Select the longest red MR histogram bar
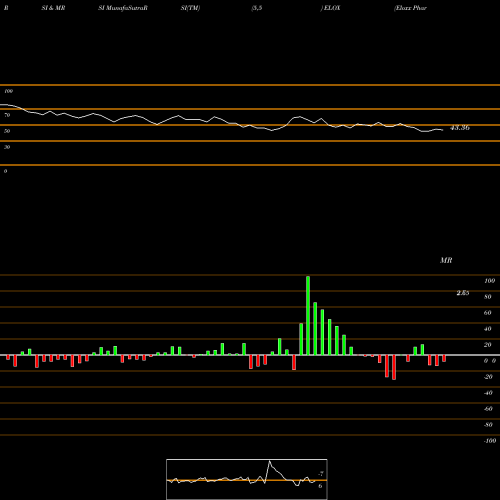The height and width of the screenshot is (500, 500). pos(394,367)
